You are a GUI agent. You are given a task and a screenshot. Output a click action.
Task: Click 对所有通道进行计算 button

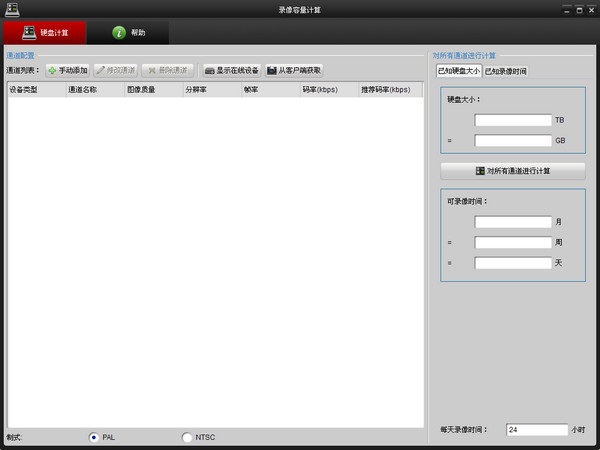click(x=513, y=171)
